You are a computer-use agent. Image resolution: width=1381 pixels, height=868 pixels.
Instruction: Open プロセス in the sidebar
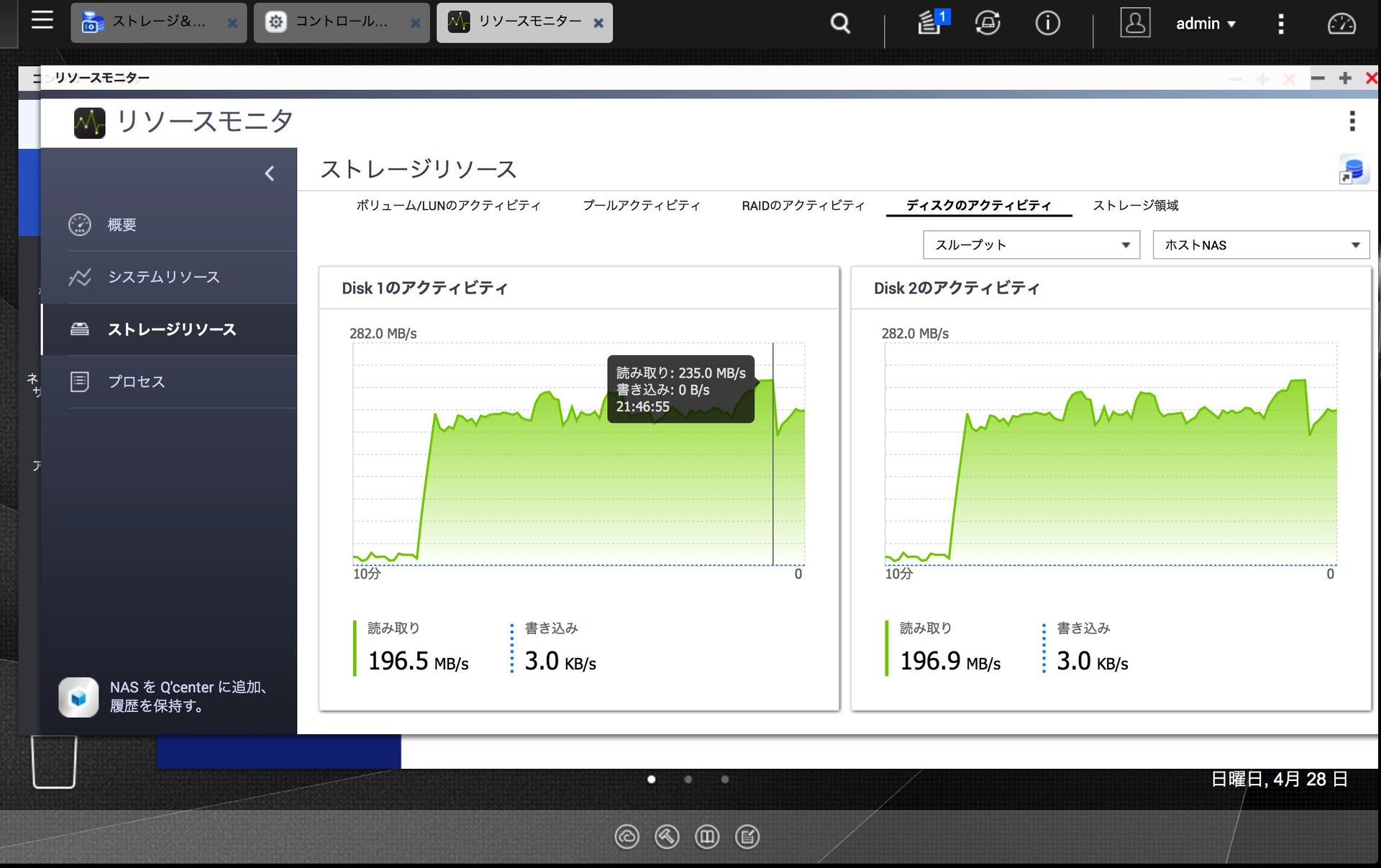tap(169, 382)
